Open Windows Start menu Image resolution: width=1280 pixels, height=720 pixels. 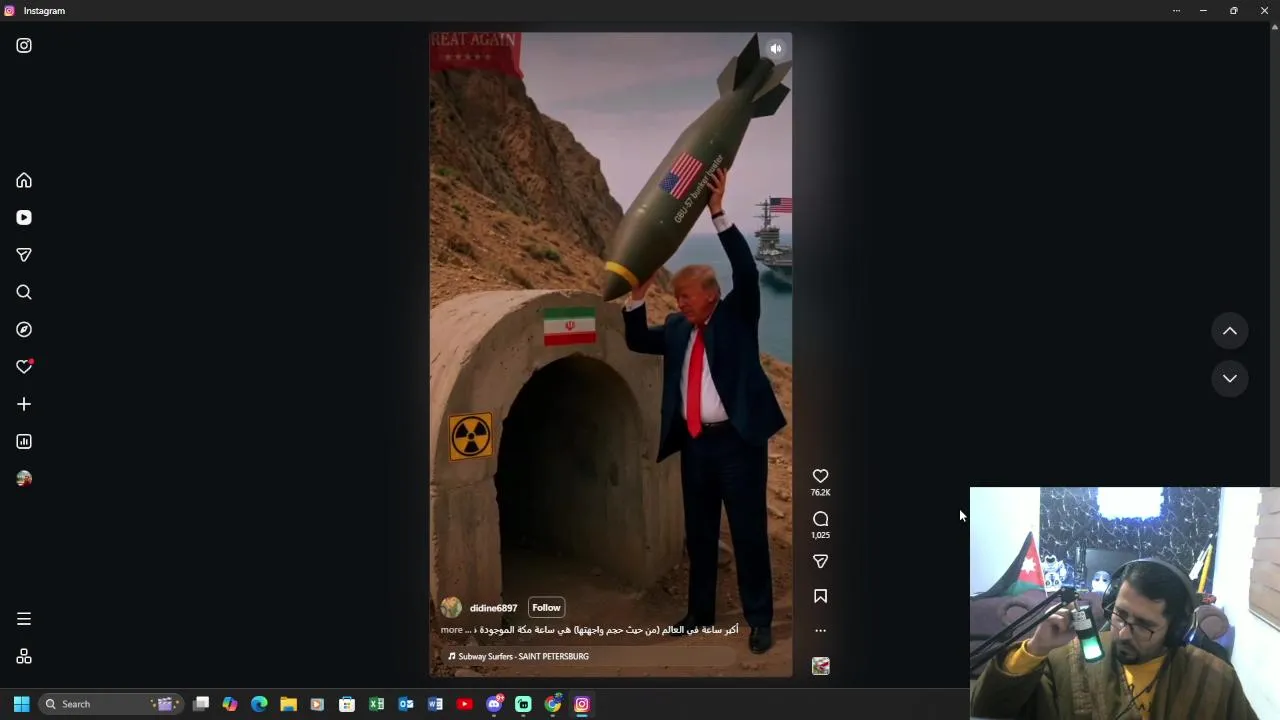(21, 704)
